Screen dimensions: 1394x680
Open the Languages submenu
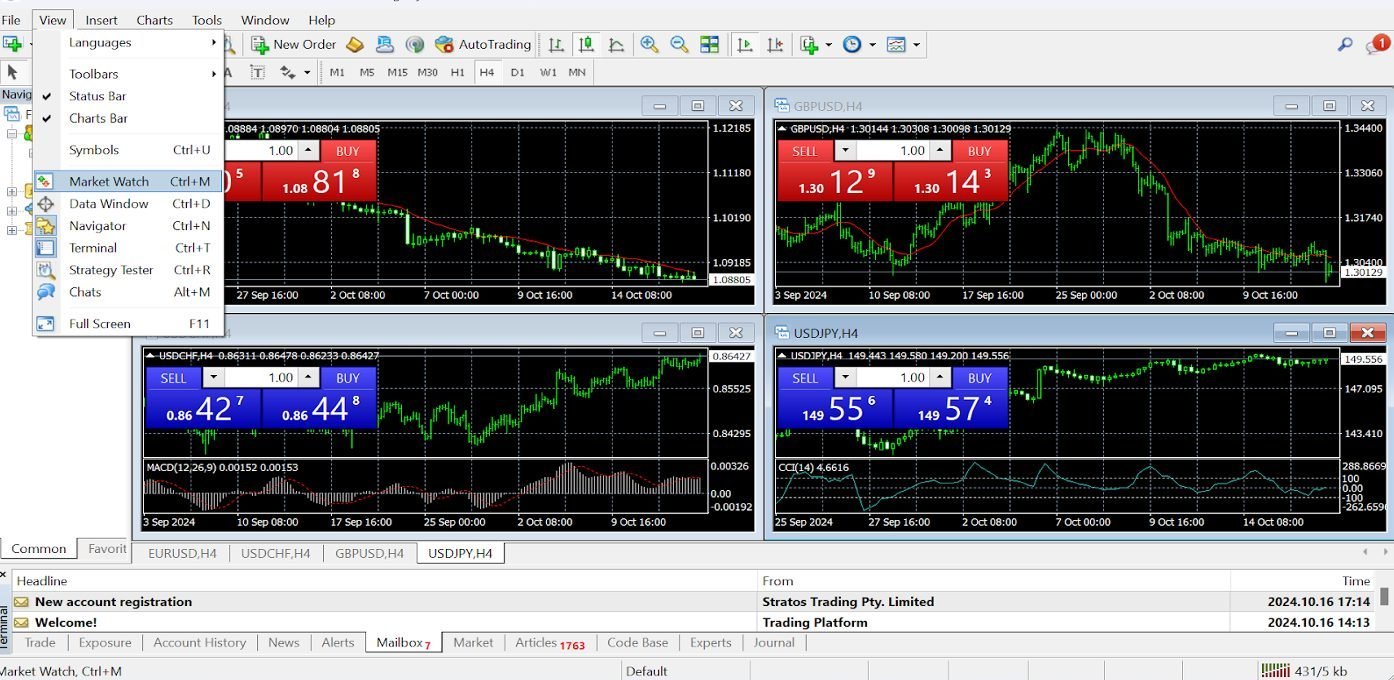point(128,43)
